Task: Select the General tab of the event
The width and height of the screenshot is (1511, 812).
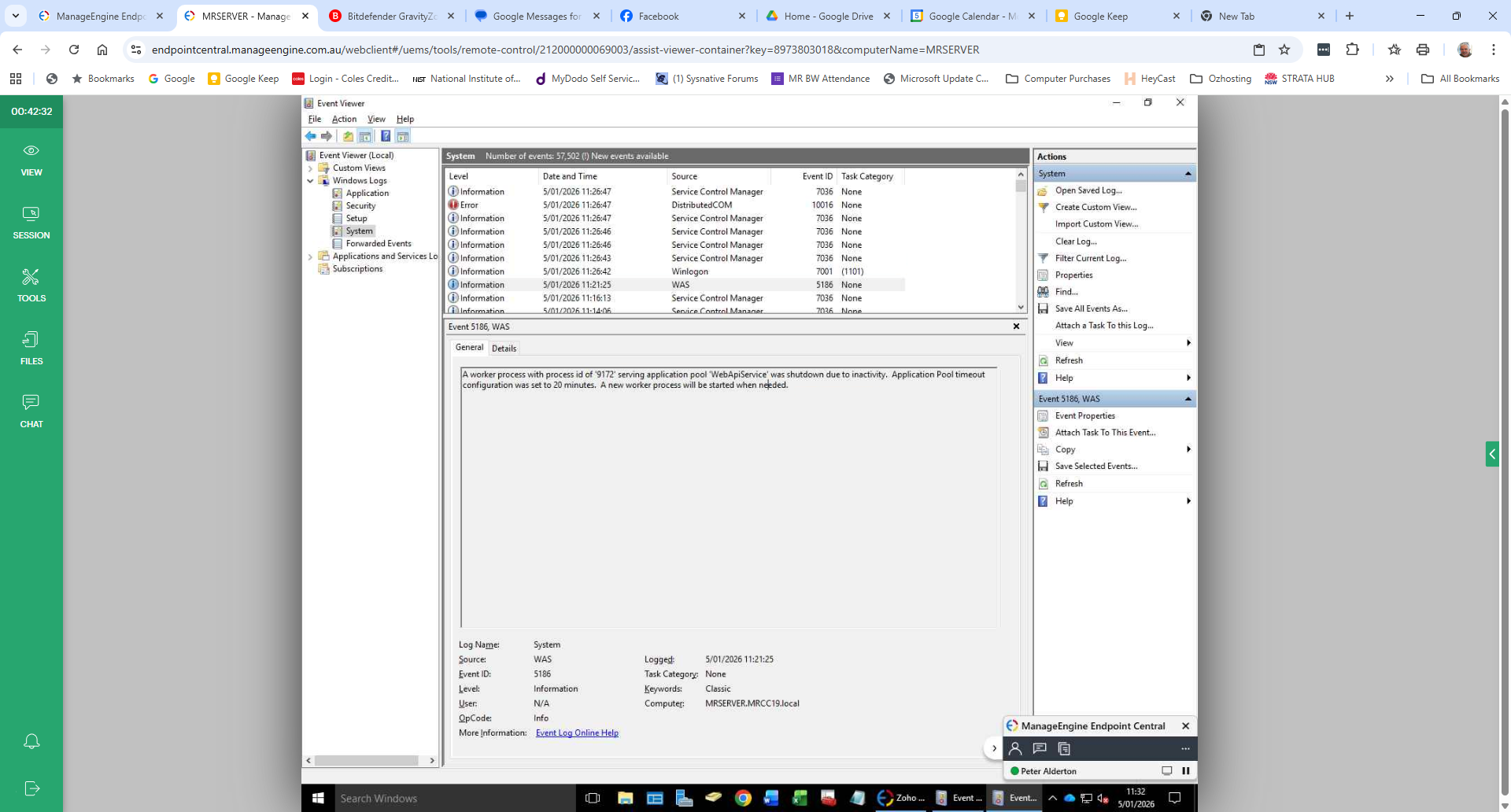Action: pyautogui.click(x=469, y=347)
